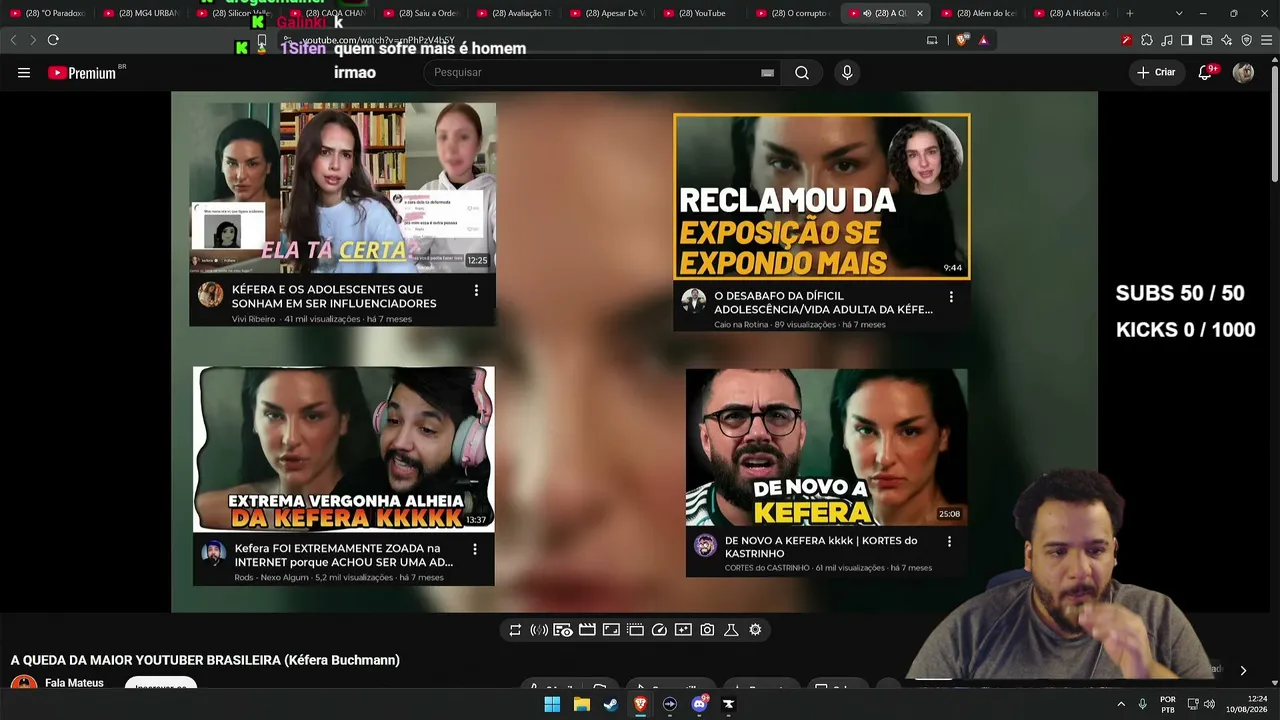Screen dimensions: 1280x720
Task: Open Discord from the taskbar
Action: 700,704
